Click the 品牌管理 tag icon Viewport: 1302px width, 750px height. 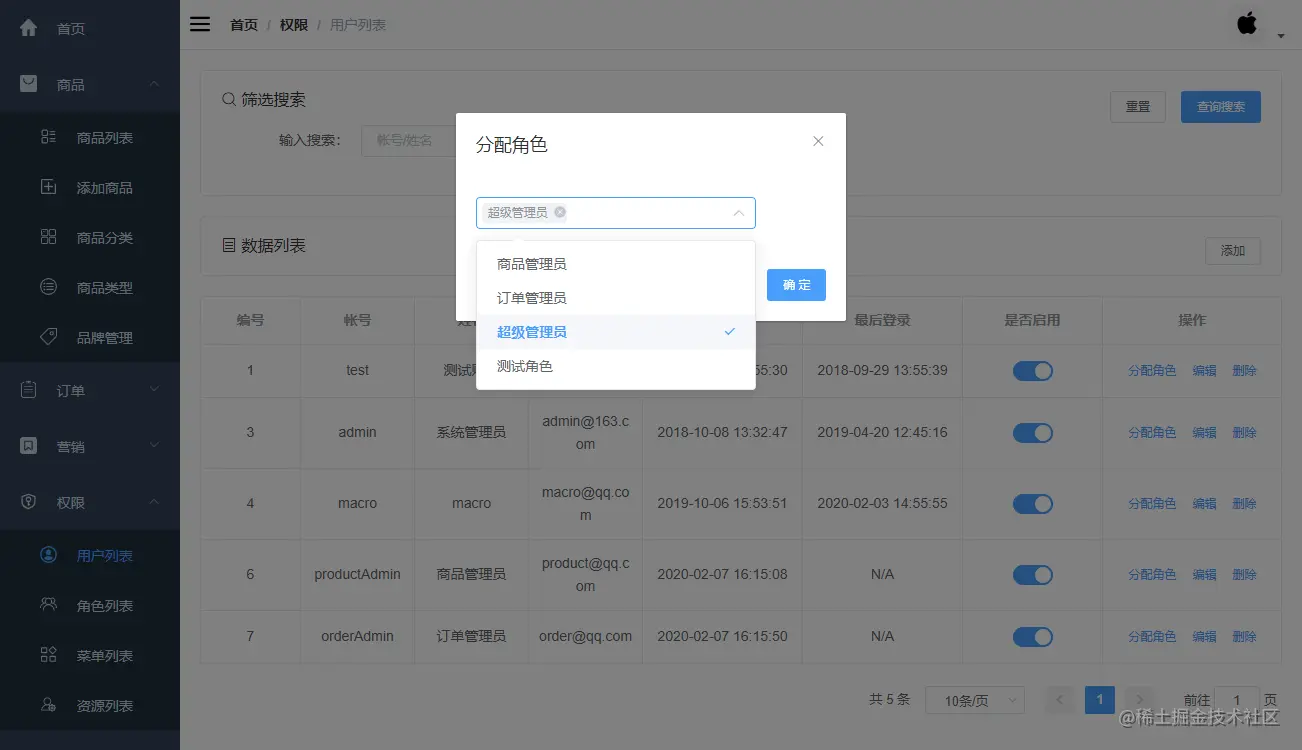point(48,337)
